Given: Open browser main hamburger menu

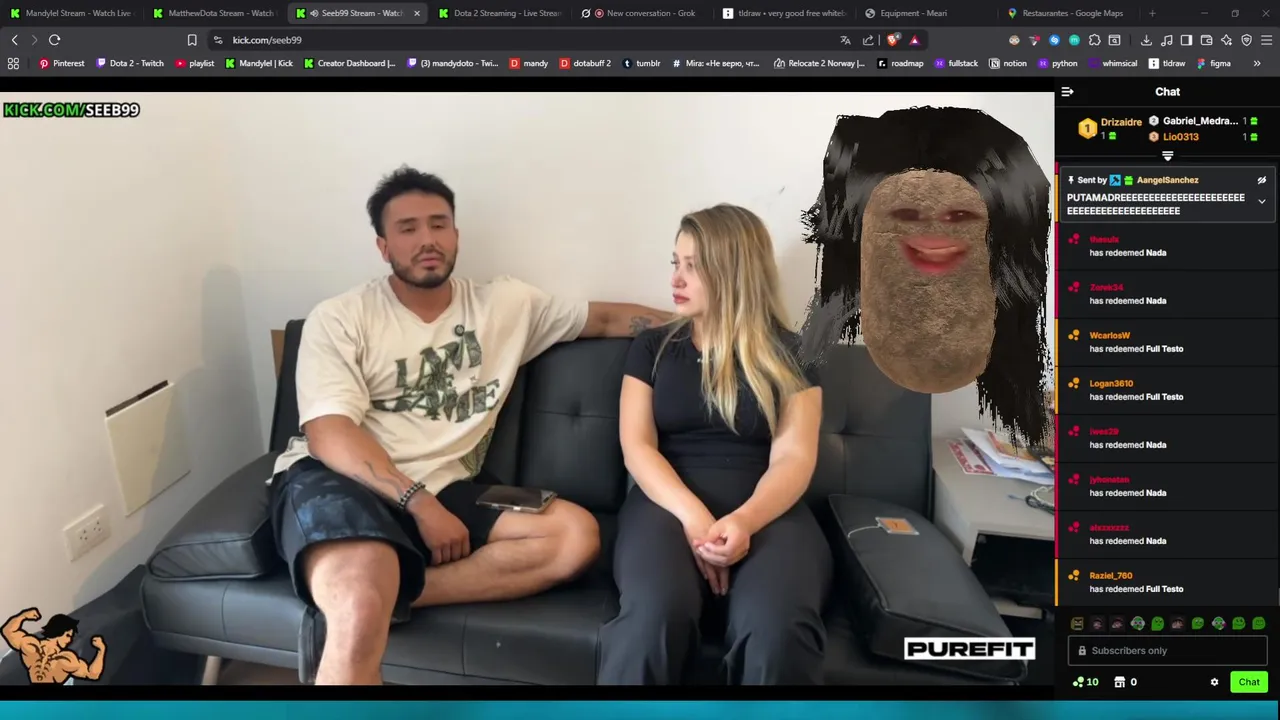Looking at the screenshot, I should coord(1267,40).
